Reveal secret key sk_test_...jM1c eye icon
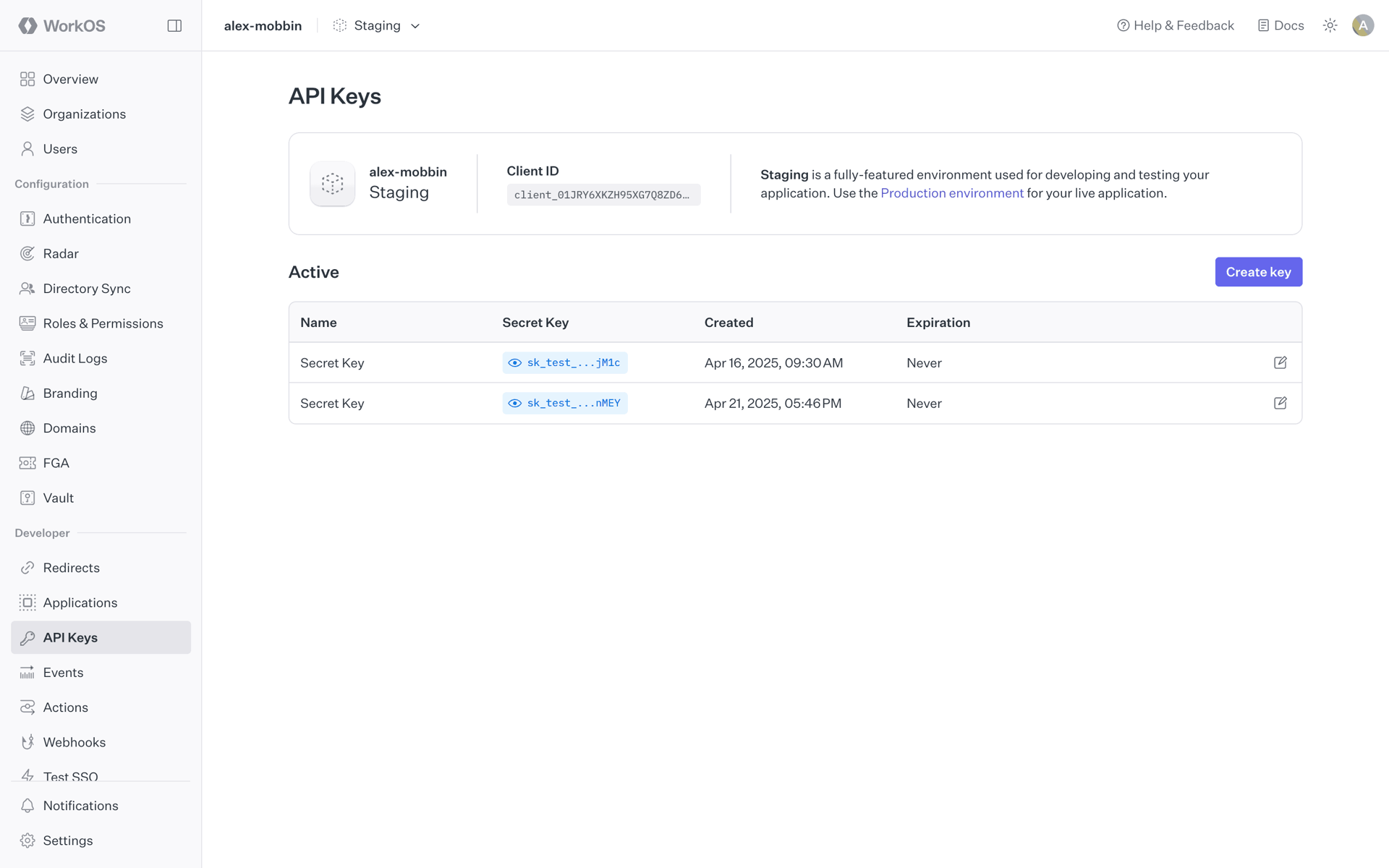Image resolution: width=1389 pixels, height=868 pixels. [514, 362]
